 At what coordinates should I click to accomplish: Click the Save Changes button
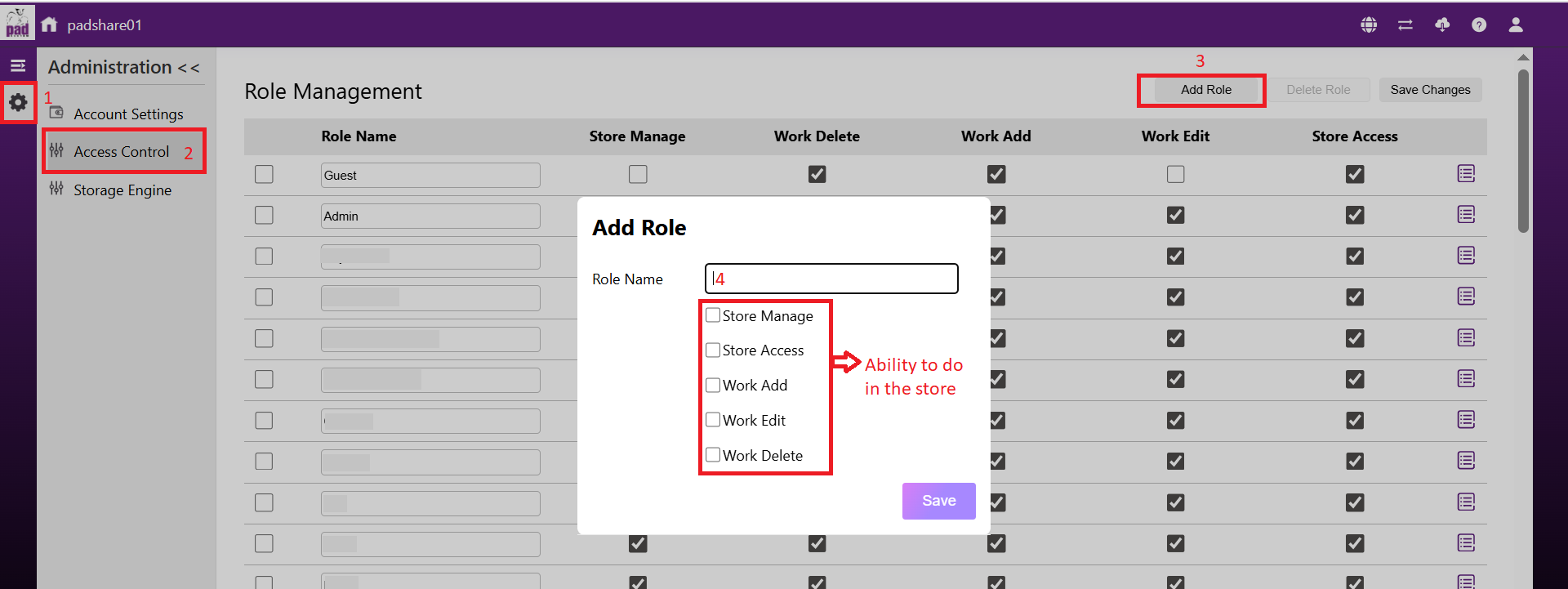coord(1430,90)
